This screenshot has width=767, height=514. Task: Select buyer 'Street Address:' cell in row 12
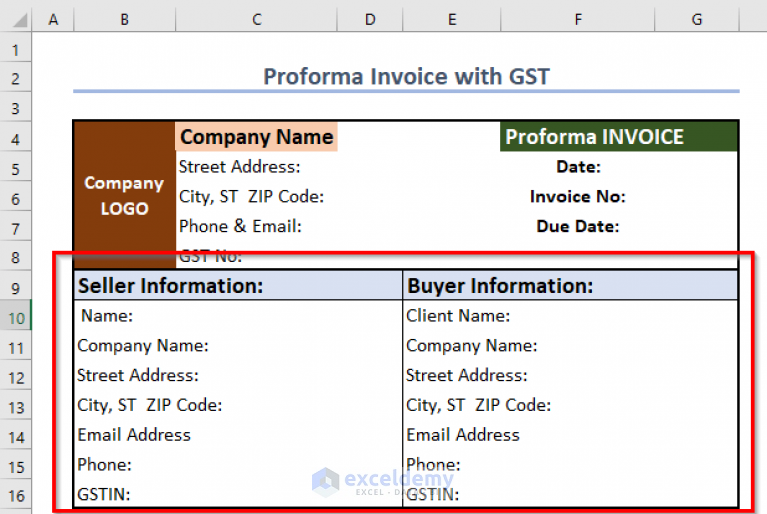570,375
